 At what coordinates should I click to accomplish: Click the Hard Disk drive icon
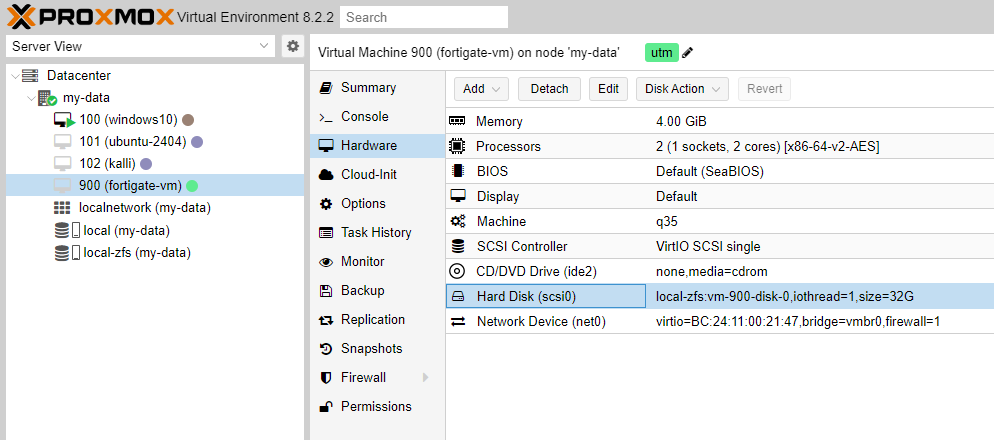[x=457, y=297]
